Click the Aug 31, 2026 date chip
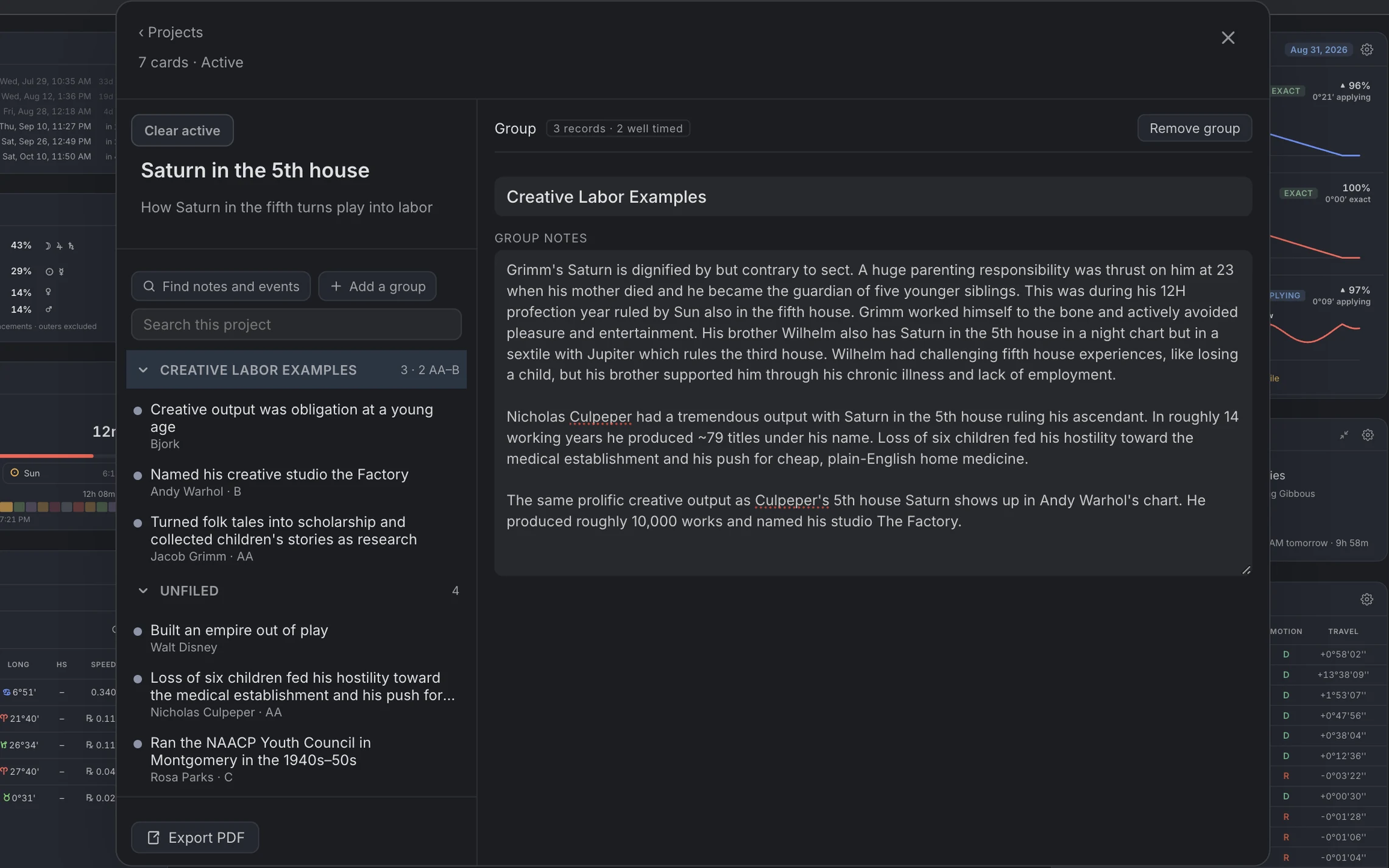 click(1318, 50)
